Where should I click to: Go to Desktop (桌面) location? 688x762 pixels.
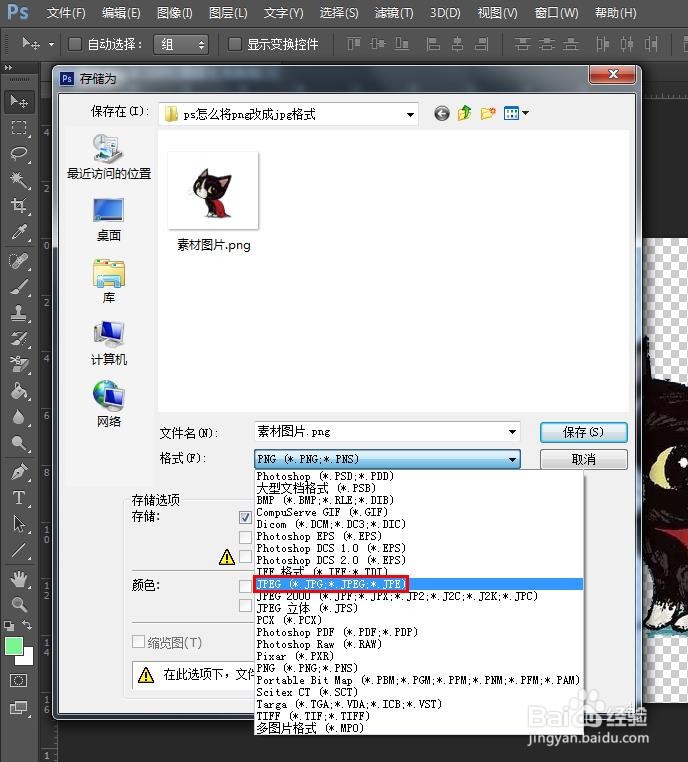coord(109,220)
